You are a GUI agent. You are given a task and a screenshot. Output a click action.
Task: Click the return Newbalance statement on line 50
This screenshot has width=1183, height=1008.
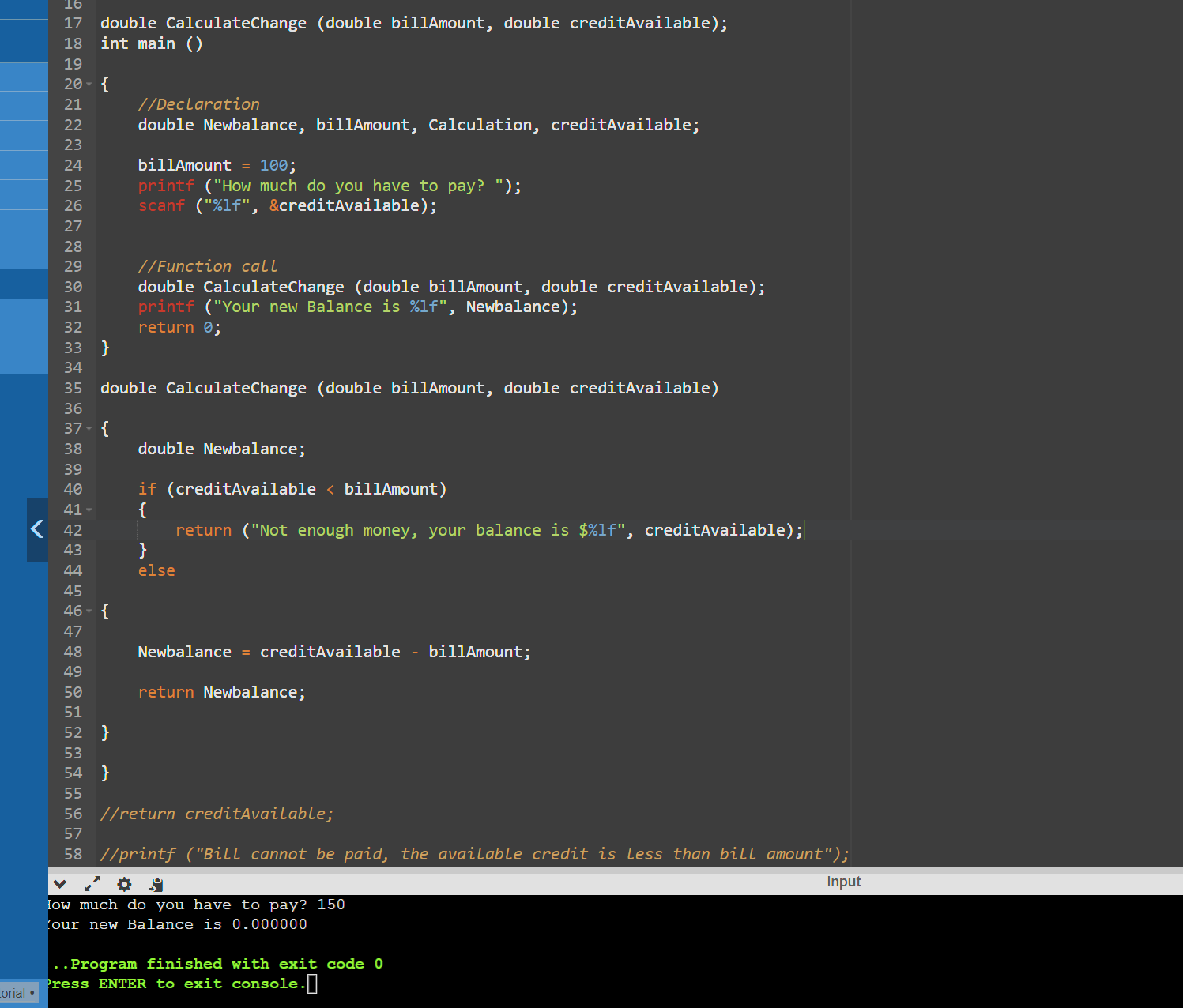click(x=221, y=692)
